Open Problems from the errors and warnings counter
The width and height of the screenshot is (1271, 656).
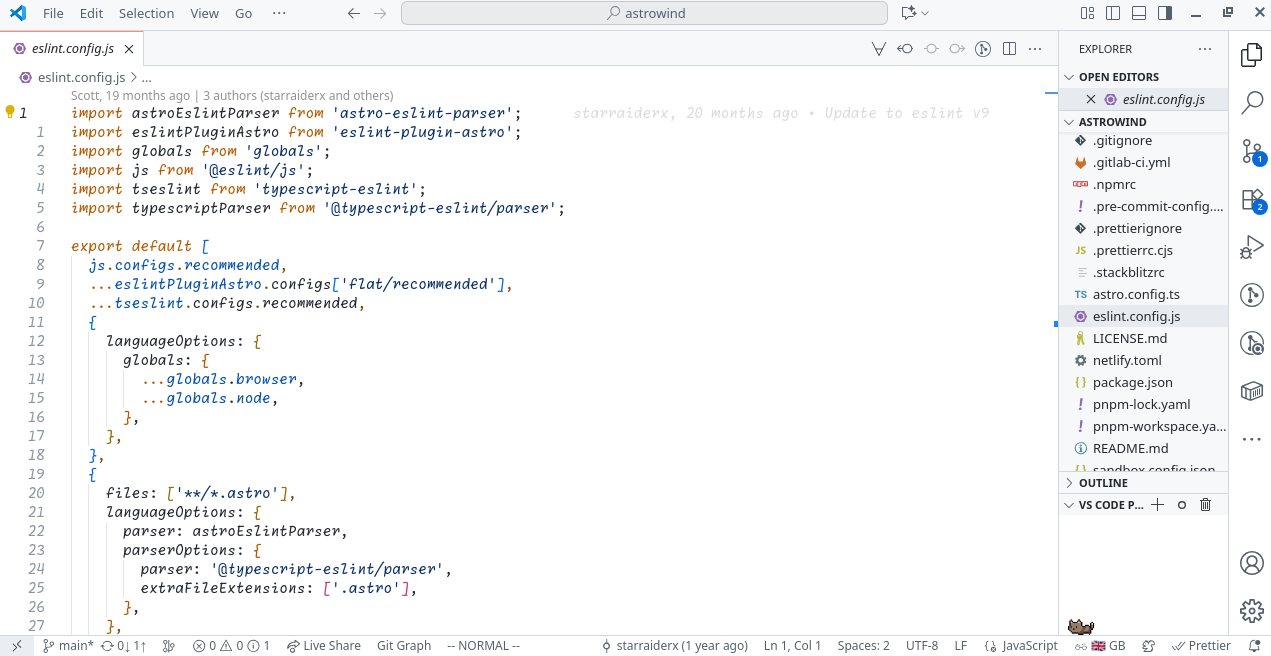click(x=231, y=646)
